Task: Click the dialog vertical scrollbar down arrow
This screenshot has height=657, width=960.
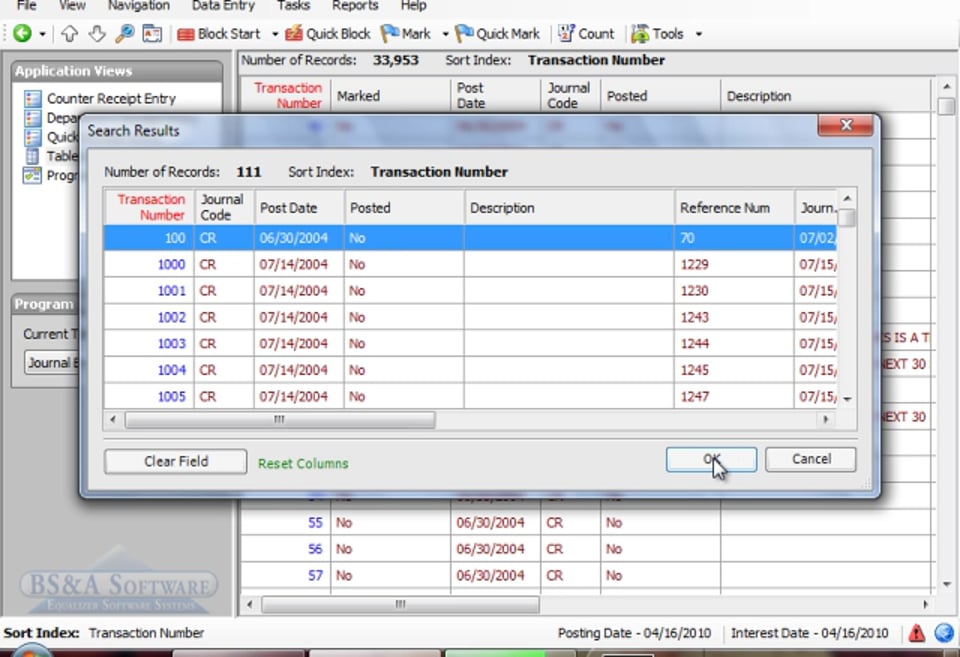Action: [847, 399]
